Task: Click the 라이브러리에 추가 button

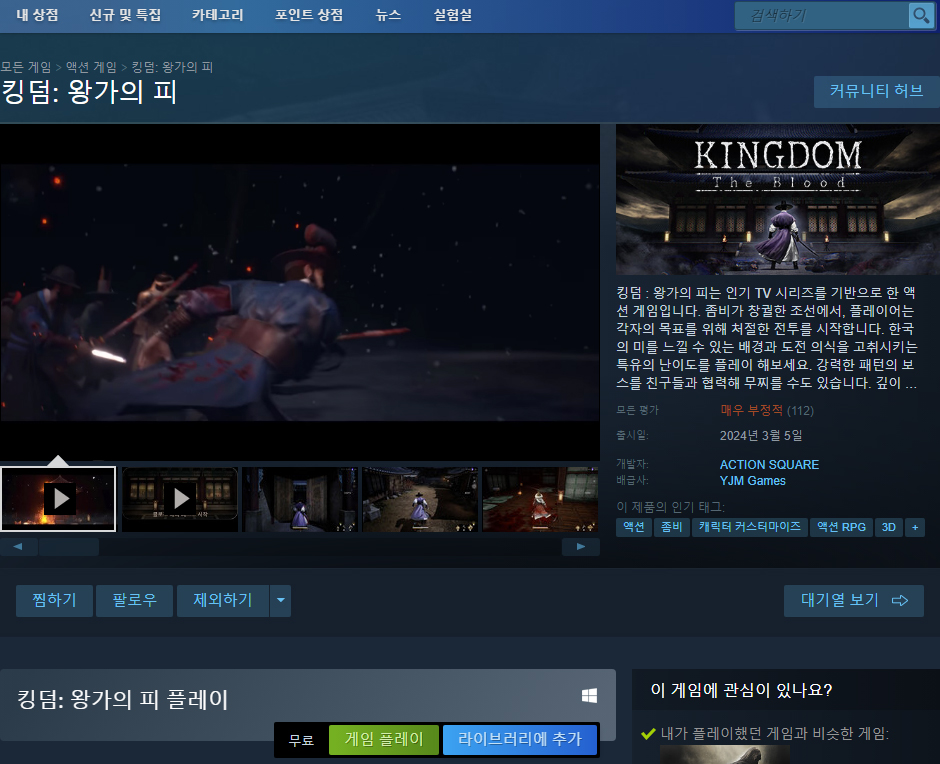Action: 520,739
